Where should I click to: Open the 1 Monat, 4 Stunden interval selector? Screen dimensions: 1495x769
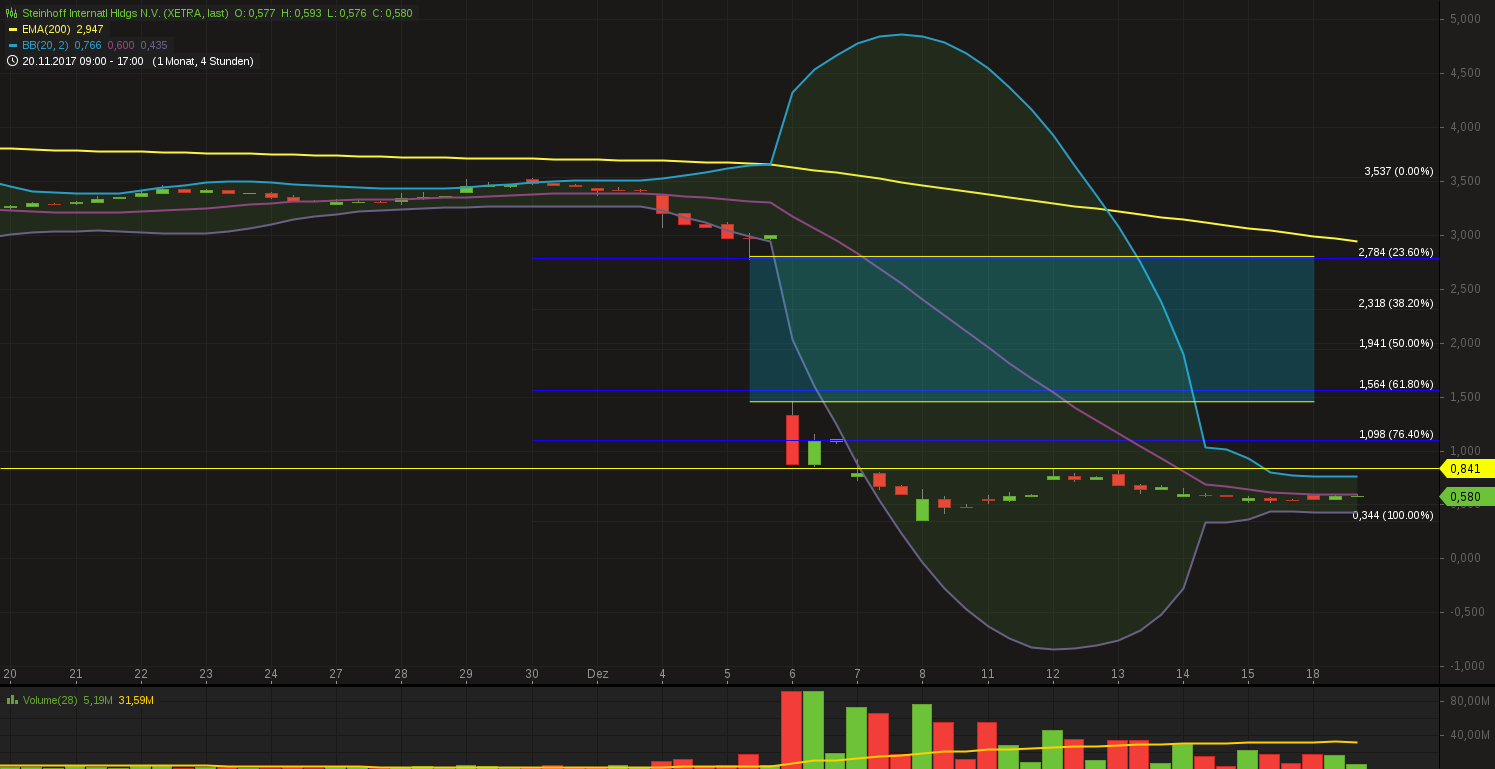click(202, 61)
